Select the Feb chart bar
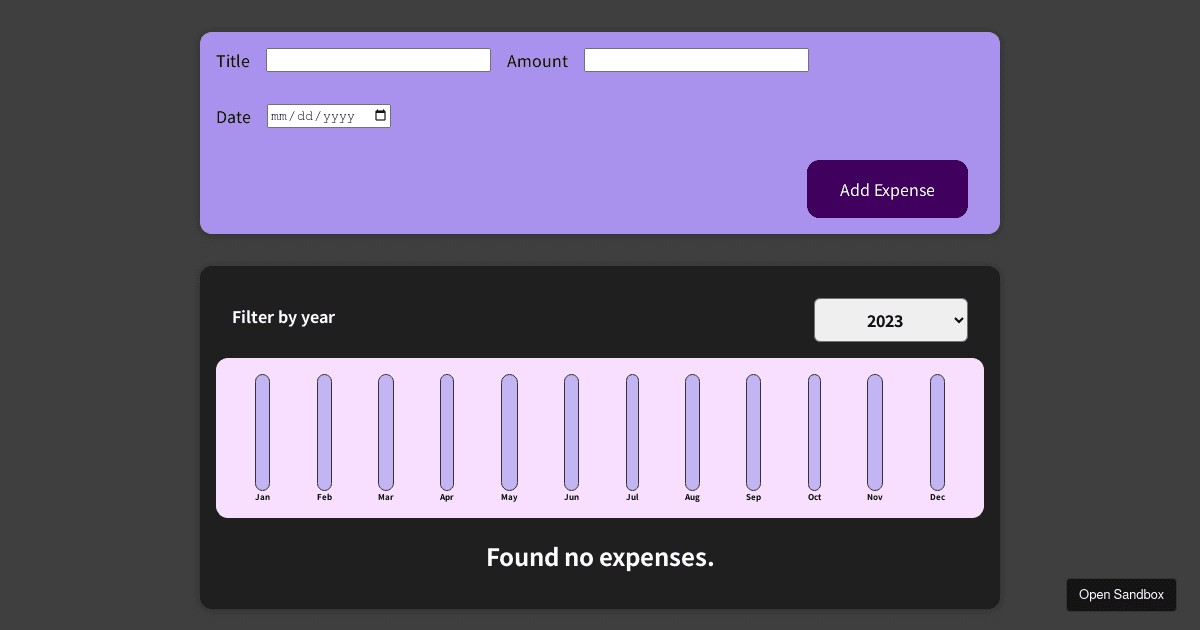This screenshot has height=630, width=1200. click(324, 432)
